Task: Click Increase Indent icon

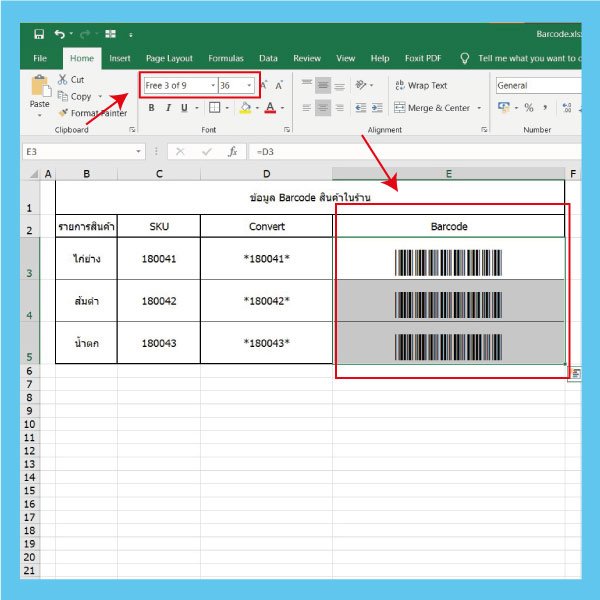Action: 377,108
